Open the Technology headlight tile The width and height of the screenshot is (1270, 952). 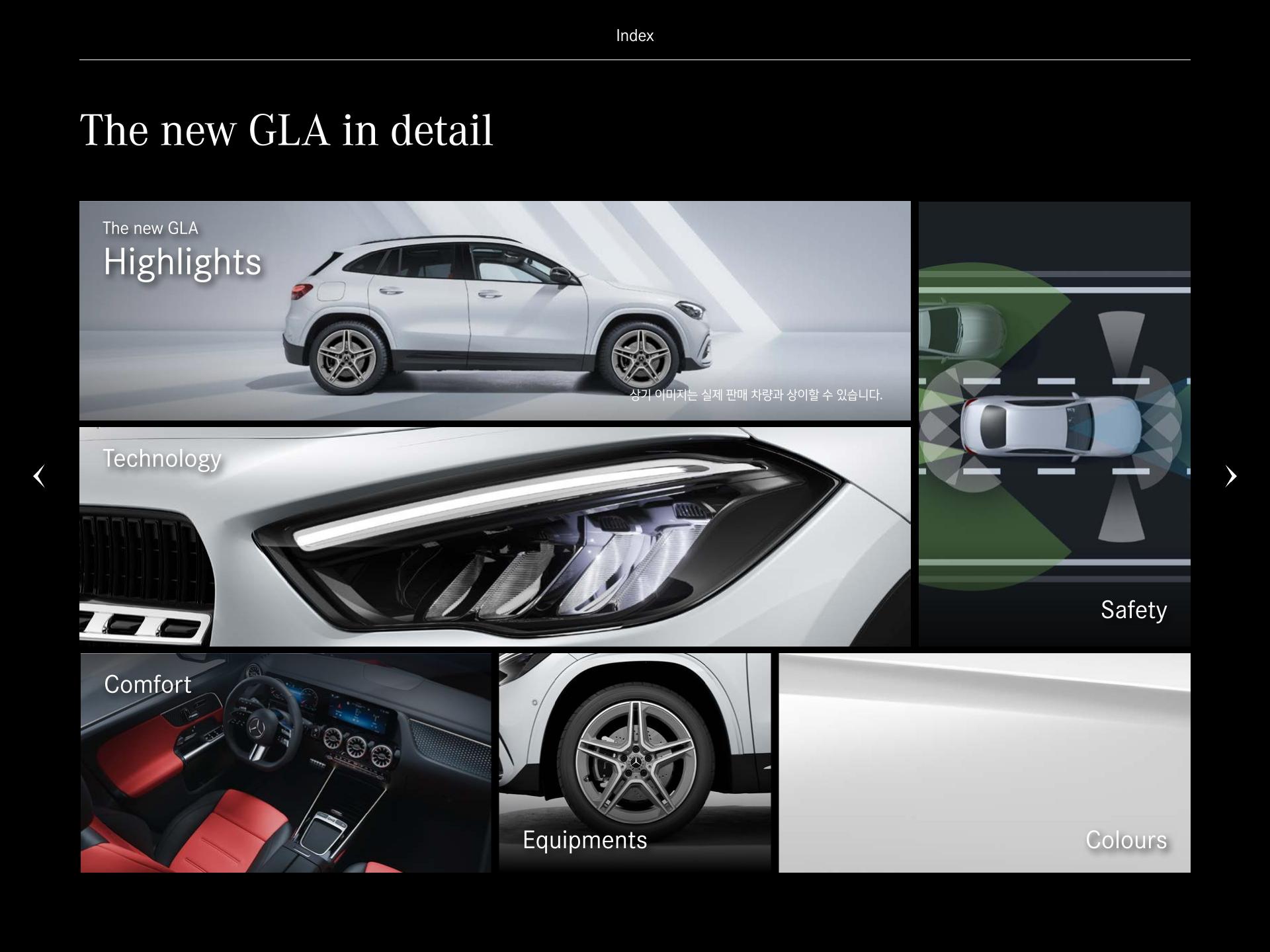[x=495, y=537]
